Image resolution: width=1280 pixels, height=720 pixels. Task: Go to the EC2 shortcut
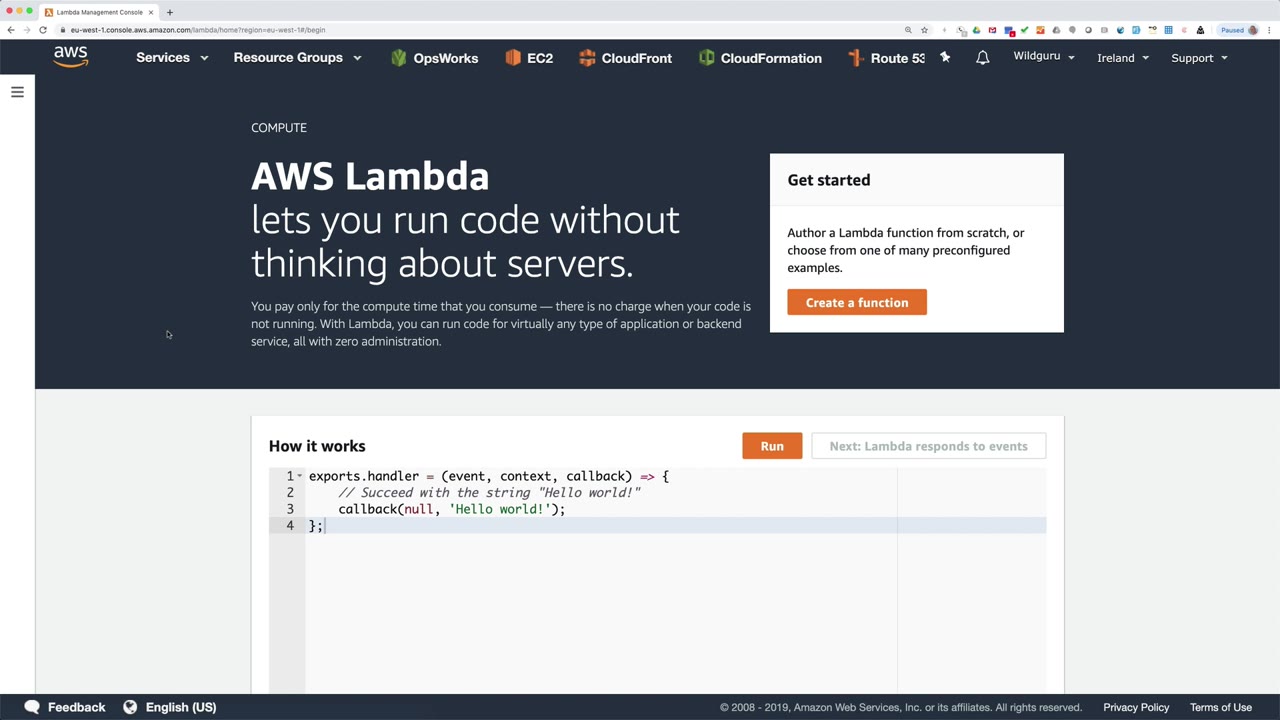(x=529, y=58)
